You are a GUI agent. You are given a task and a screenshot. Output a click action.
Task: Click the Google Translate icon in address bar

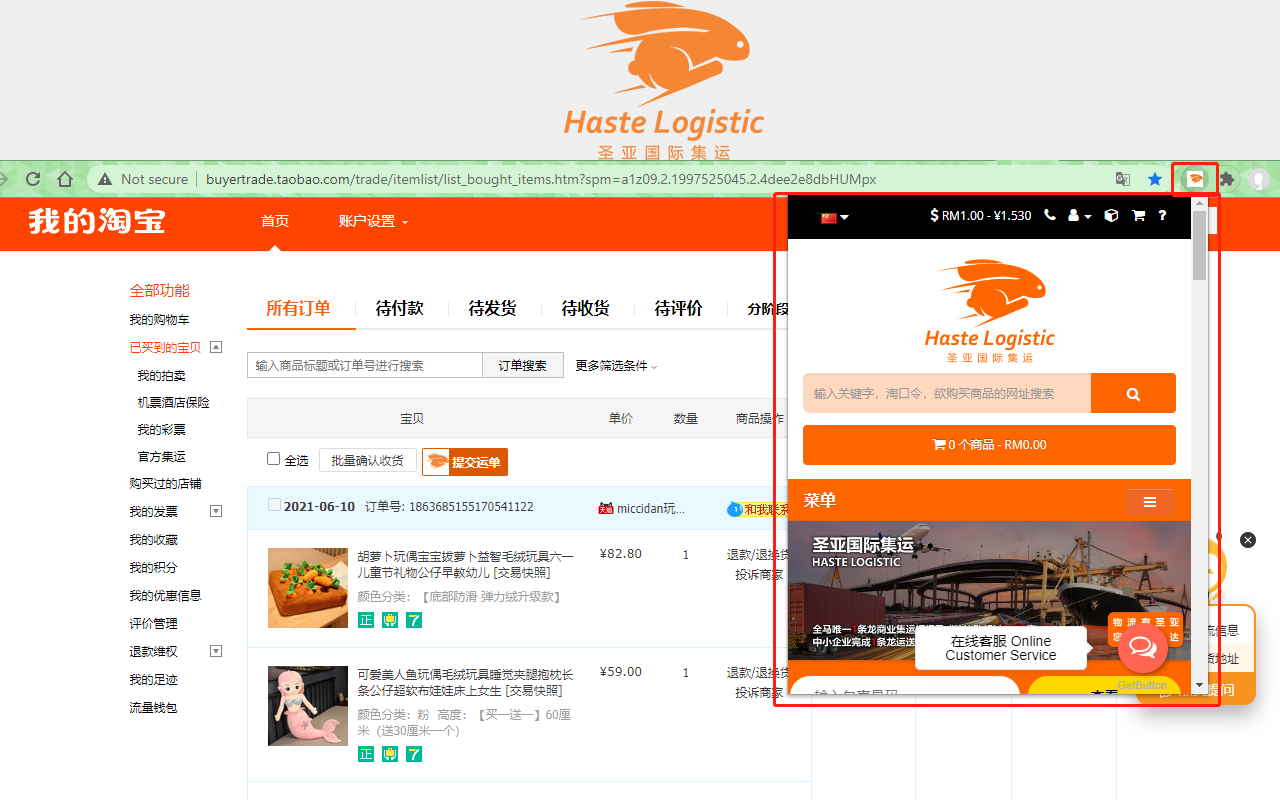tap(1122, 178)
